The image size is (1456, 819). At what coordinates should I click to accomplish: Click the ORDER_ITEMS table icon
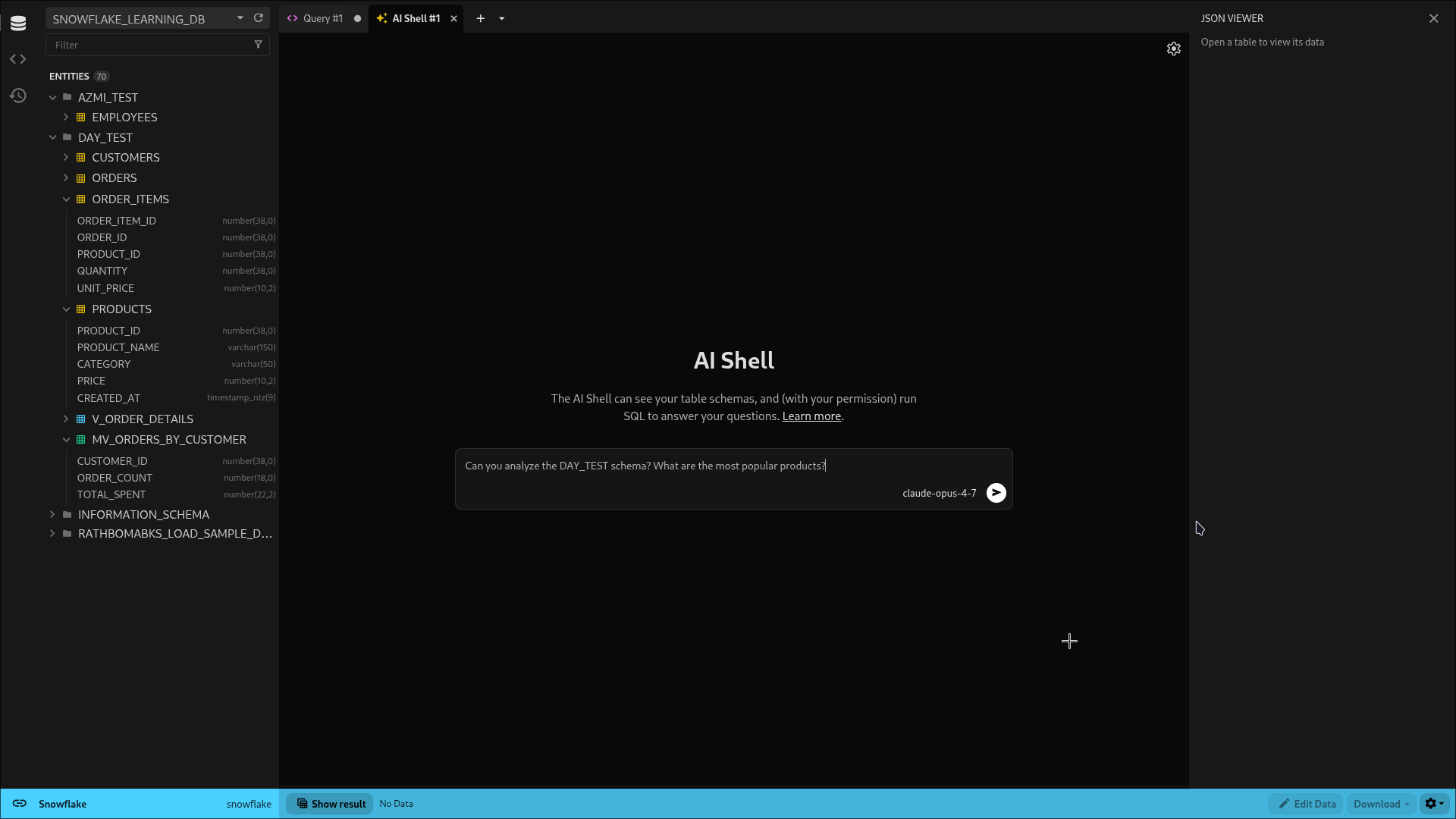81,199
